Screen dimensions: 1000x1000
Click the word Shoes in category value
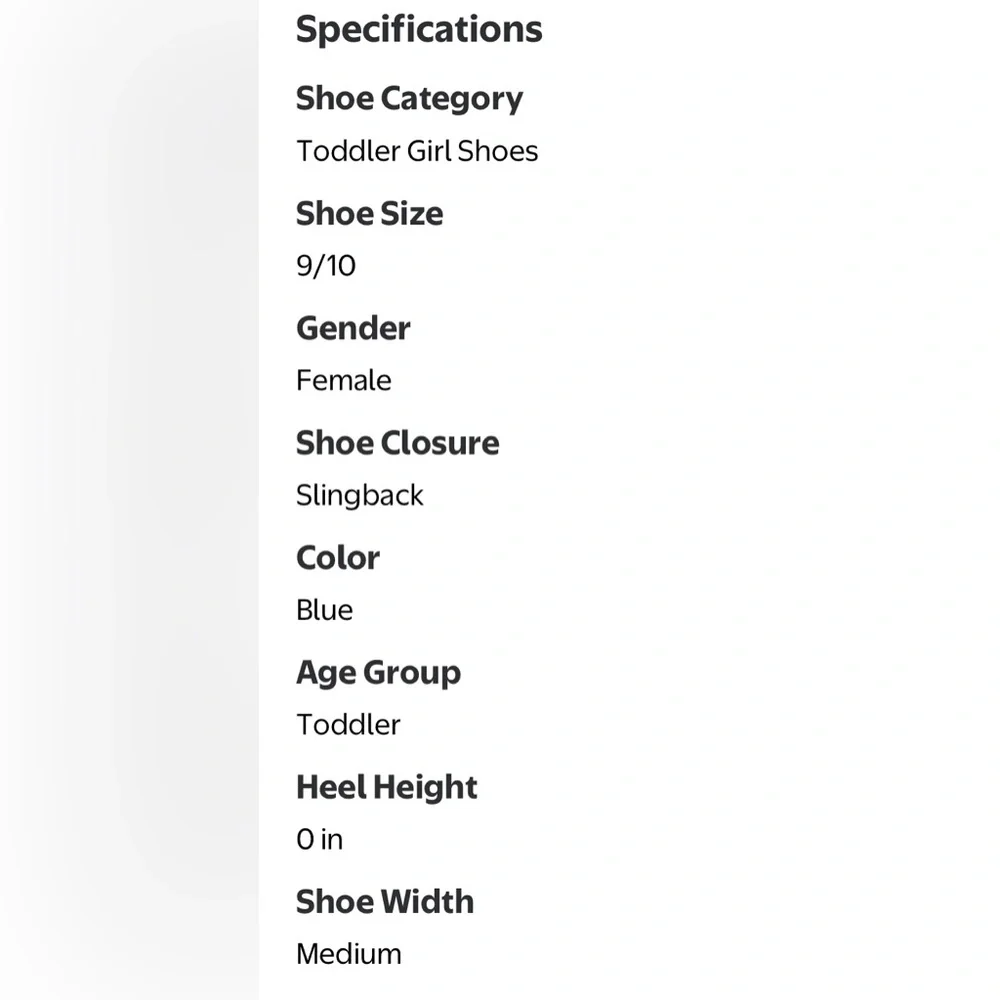497,151
